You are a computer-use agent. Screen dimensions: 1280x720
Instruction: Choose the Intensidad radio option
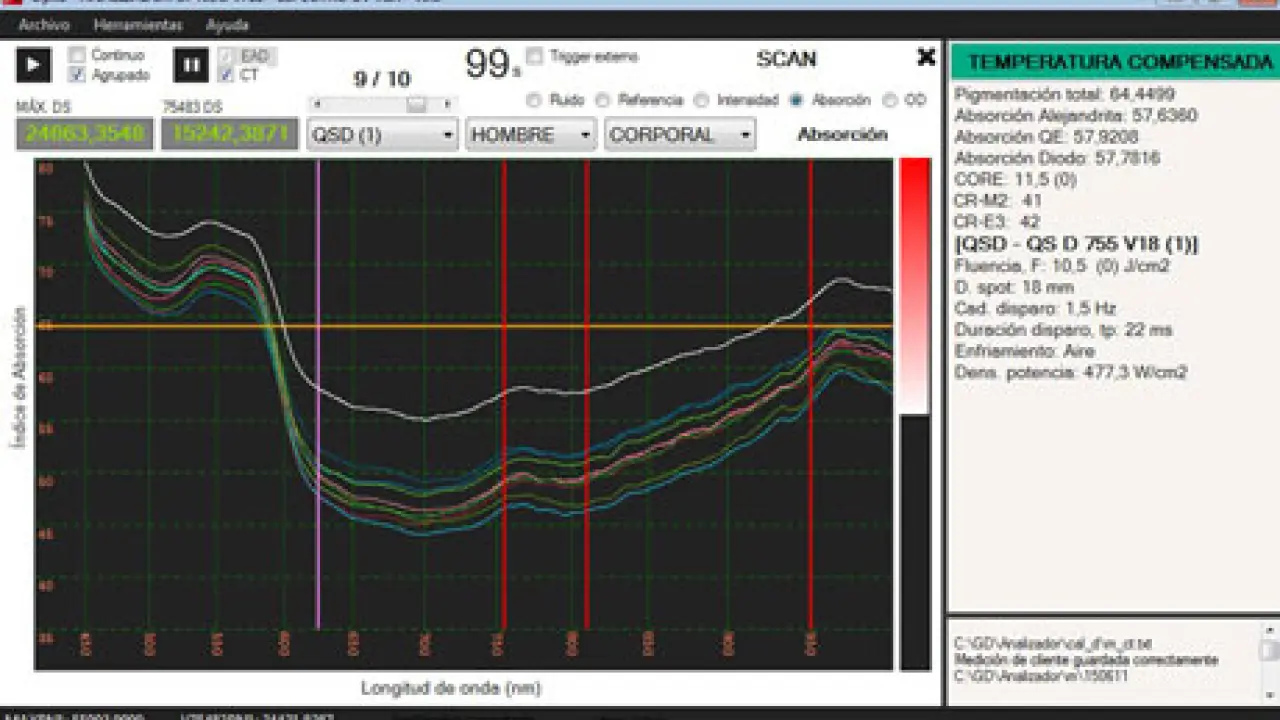(701, 100)
